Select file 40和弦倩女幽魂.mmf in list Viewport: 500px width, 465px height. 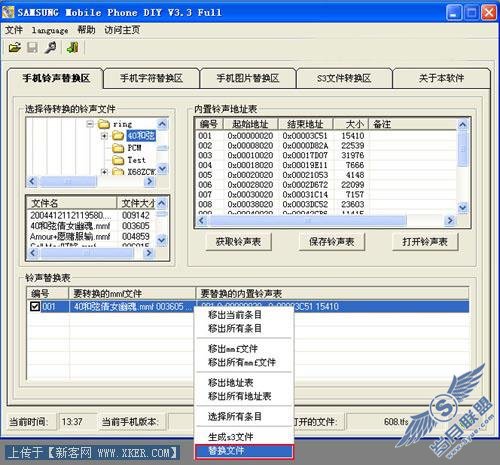[x=90, y=226]
